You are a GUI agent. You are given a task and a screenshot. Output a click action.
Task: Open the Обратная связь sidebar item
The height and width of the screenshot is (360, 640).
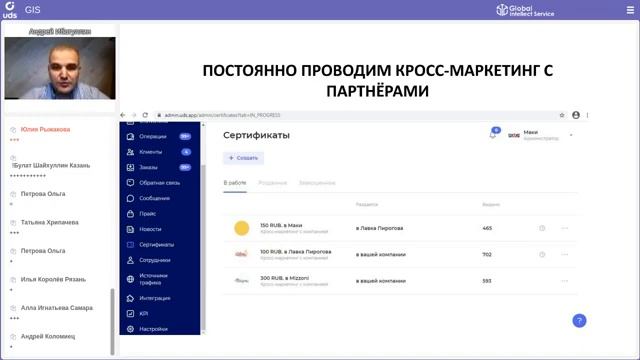(159, 183)
